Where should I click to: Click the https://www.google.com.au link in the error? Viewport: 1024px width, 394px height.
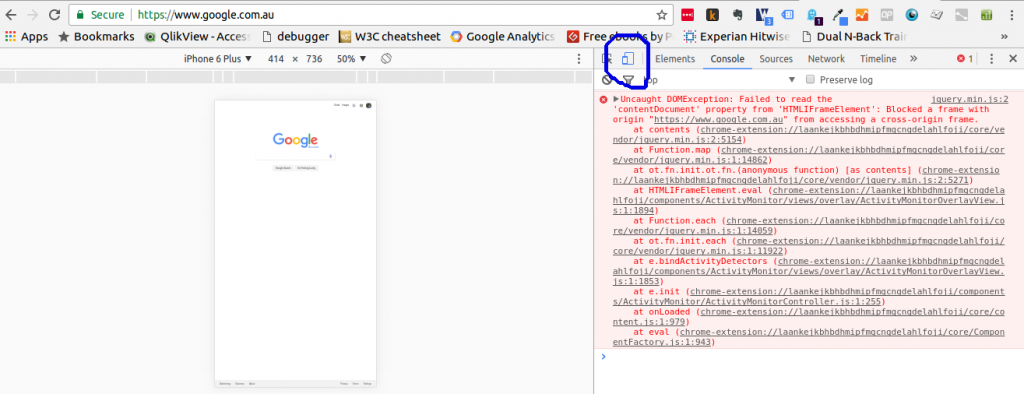tap(719, 120)
